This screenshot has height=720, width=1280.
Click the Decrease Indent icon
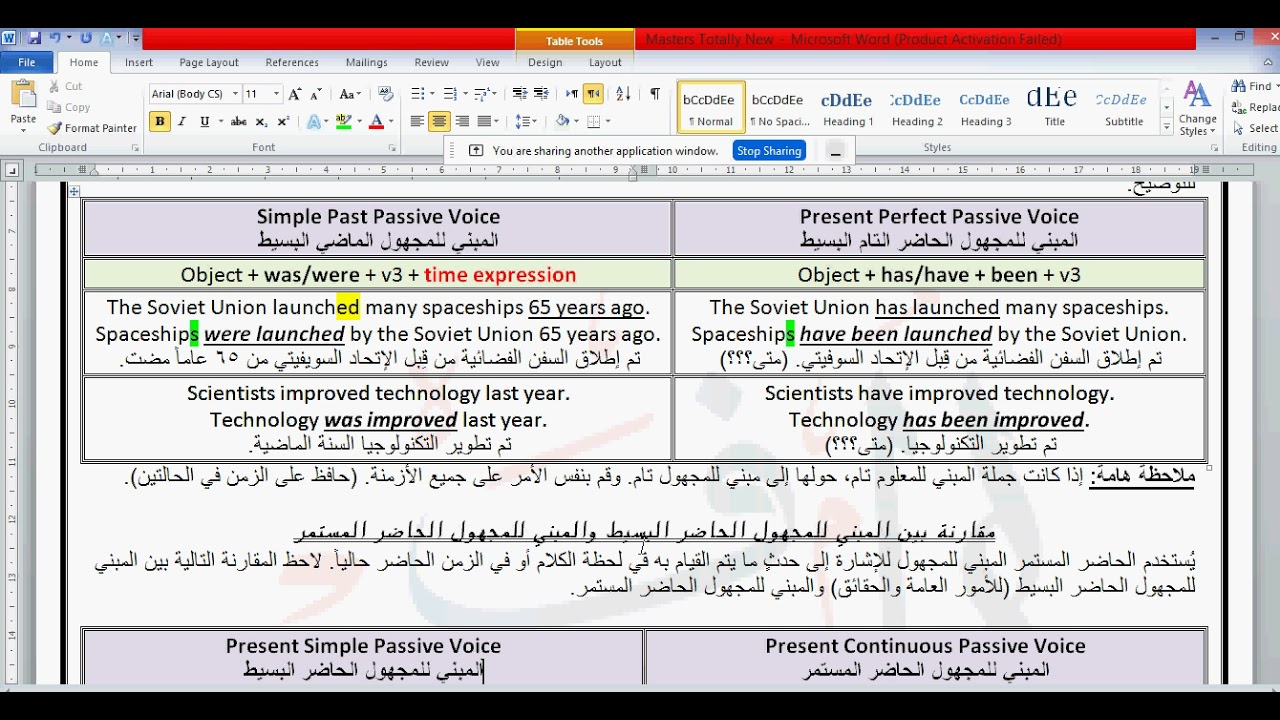[x=520, y=94]
